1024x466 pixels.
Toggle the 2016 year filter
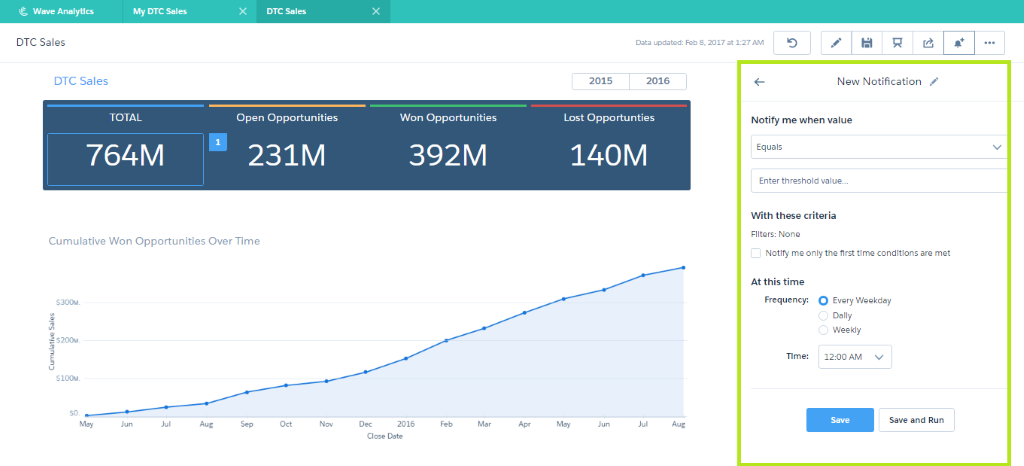658,82
